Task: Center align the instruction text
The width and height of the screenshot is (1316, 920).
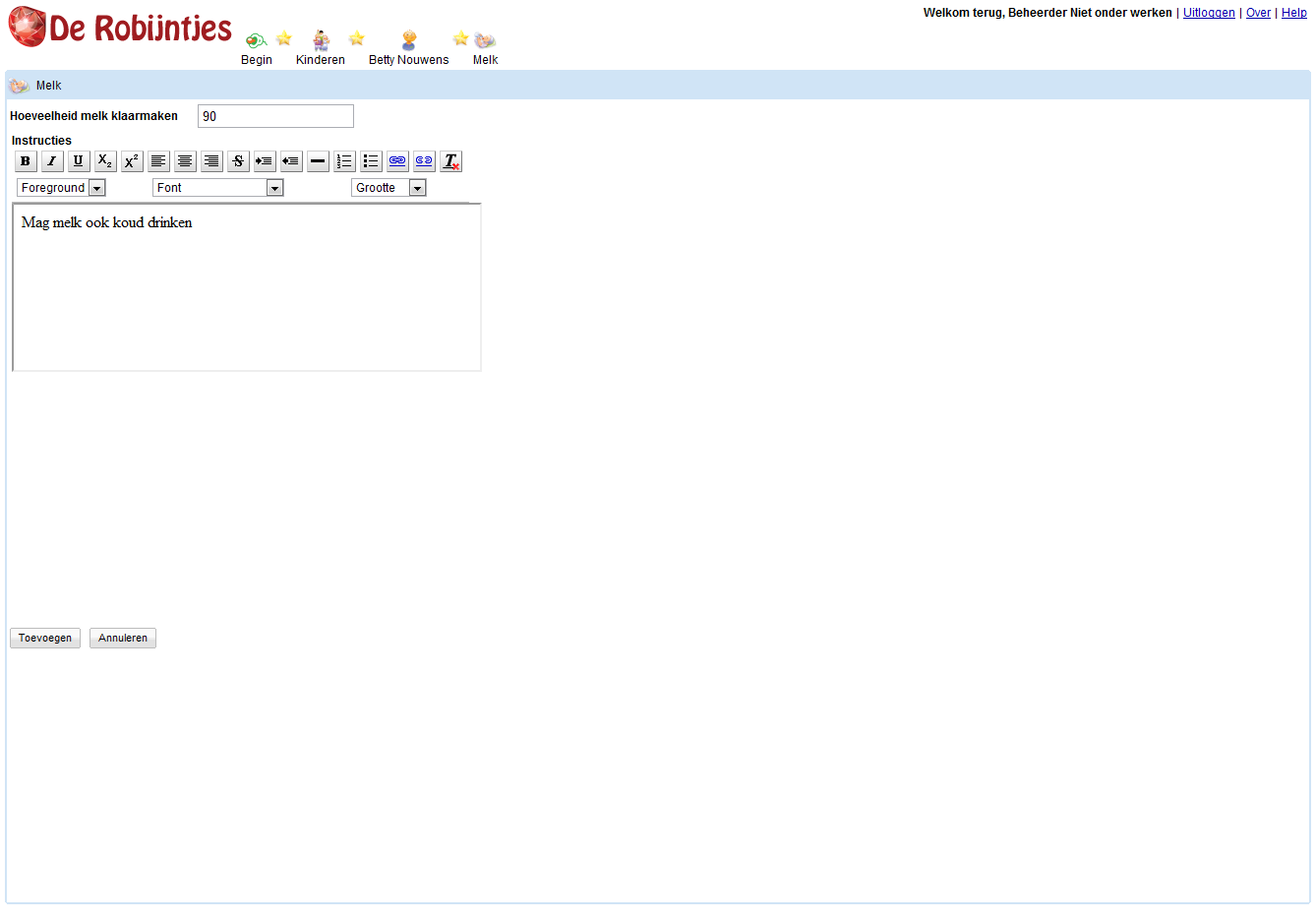Action: [x=185, y=161]
